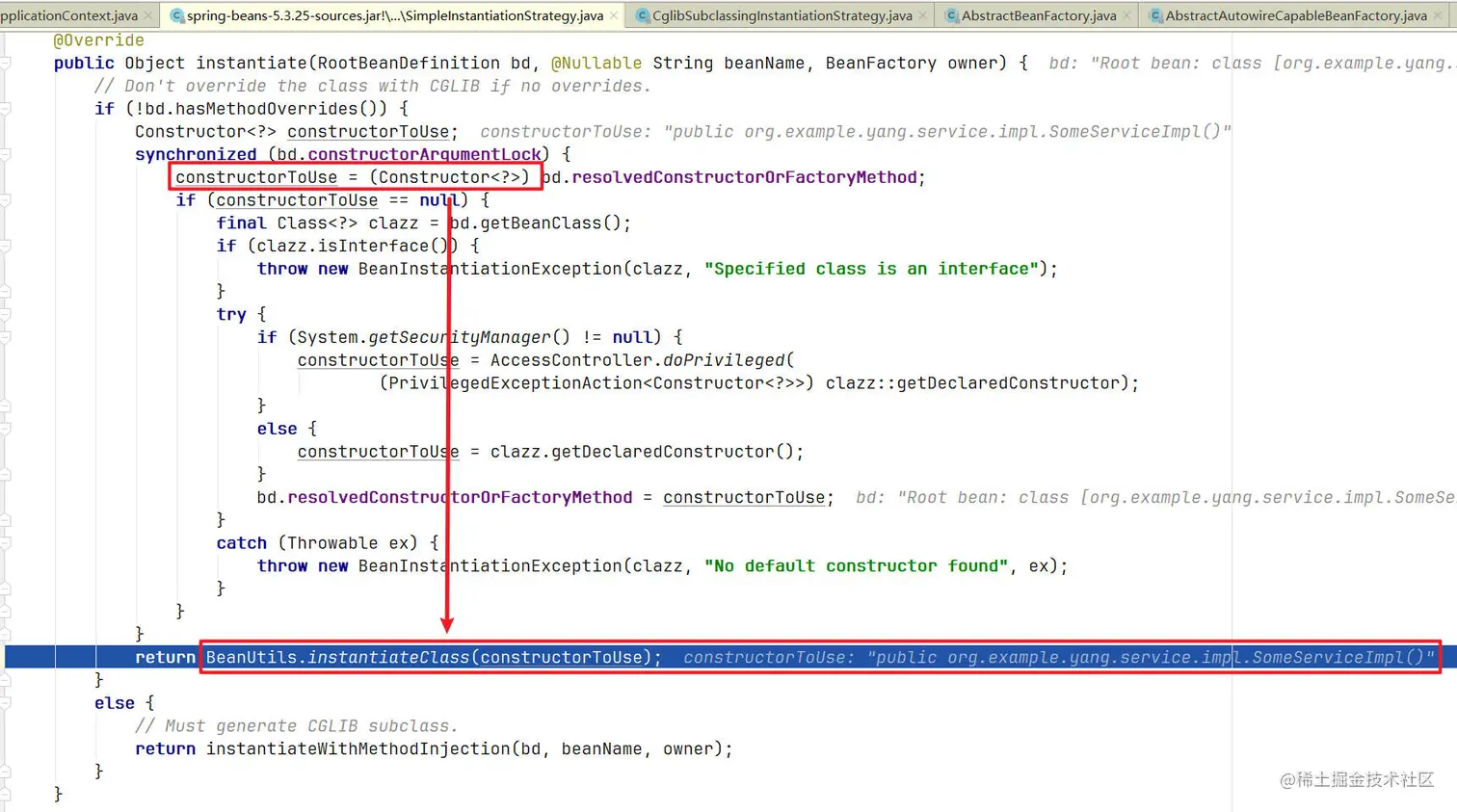Click the getBeanClass() call
Viewport: 1457px width, 812px height.
(550, 223)
